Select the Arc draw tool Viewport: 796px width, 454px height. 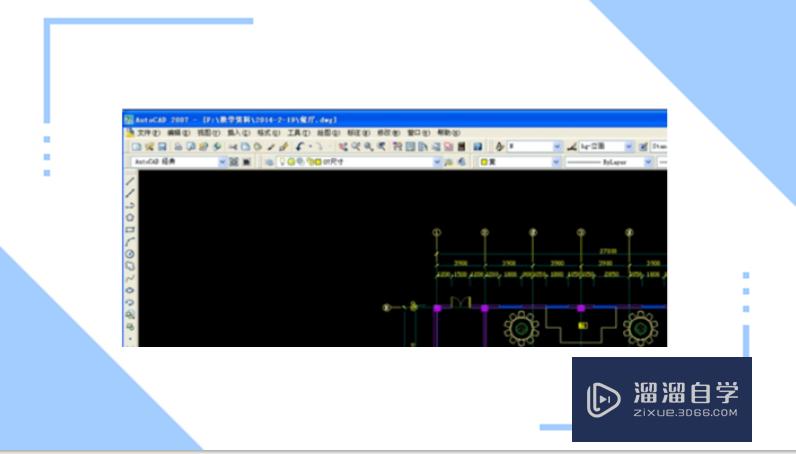[x=130, y=242]
